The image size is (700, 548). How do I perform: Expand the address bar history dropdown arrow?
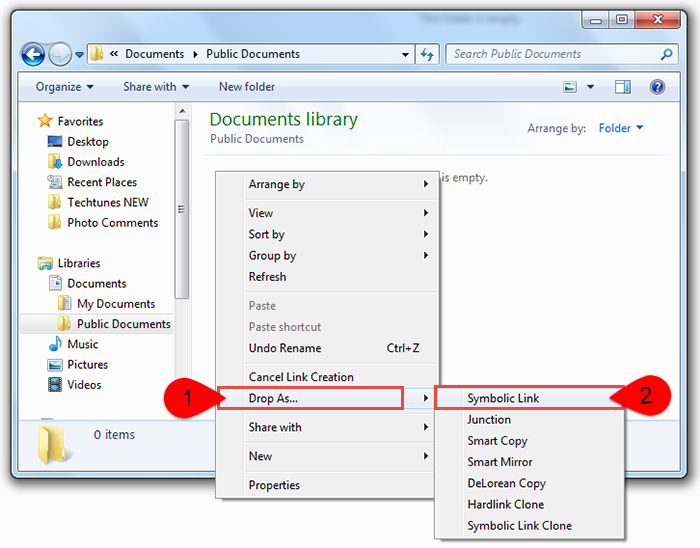click(x=405, y=54)
